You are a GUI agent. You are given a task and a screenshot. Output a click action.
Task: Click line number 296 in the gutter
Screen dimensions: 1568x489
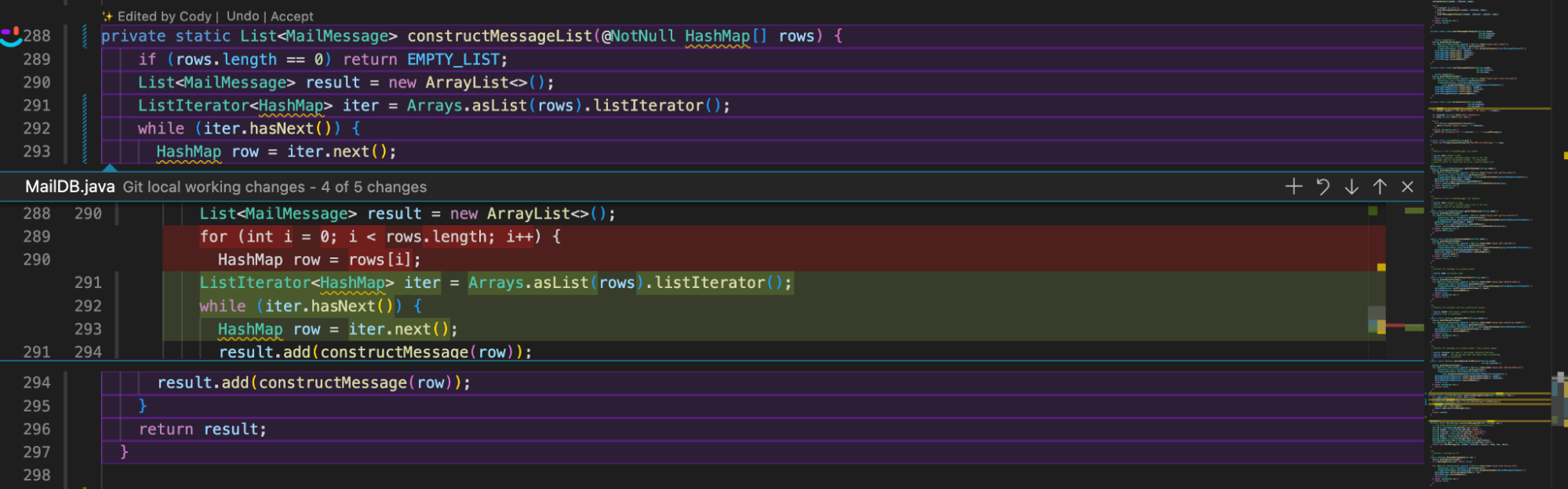tap(37, 429)
